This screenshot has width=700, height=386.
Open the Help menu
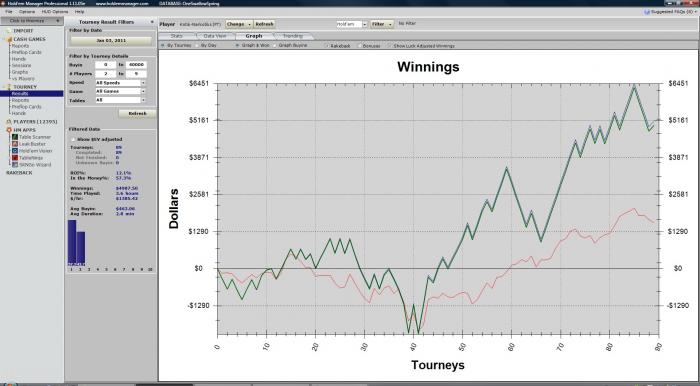click(79, 12)
